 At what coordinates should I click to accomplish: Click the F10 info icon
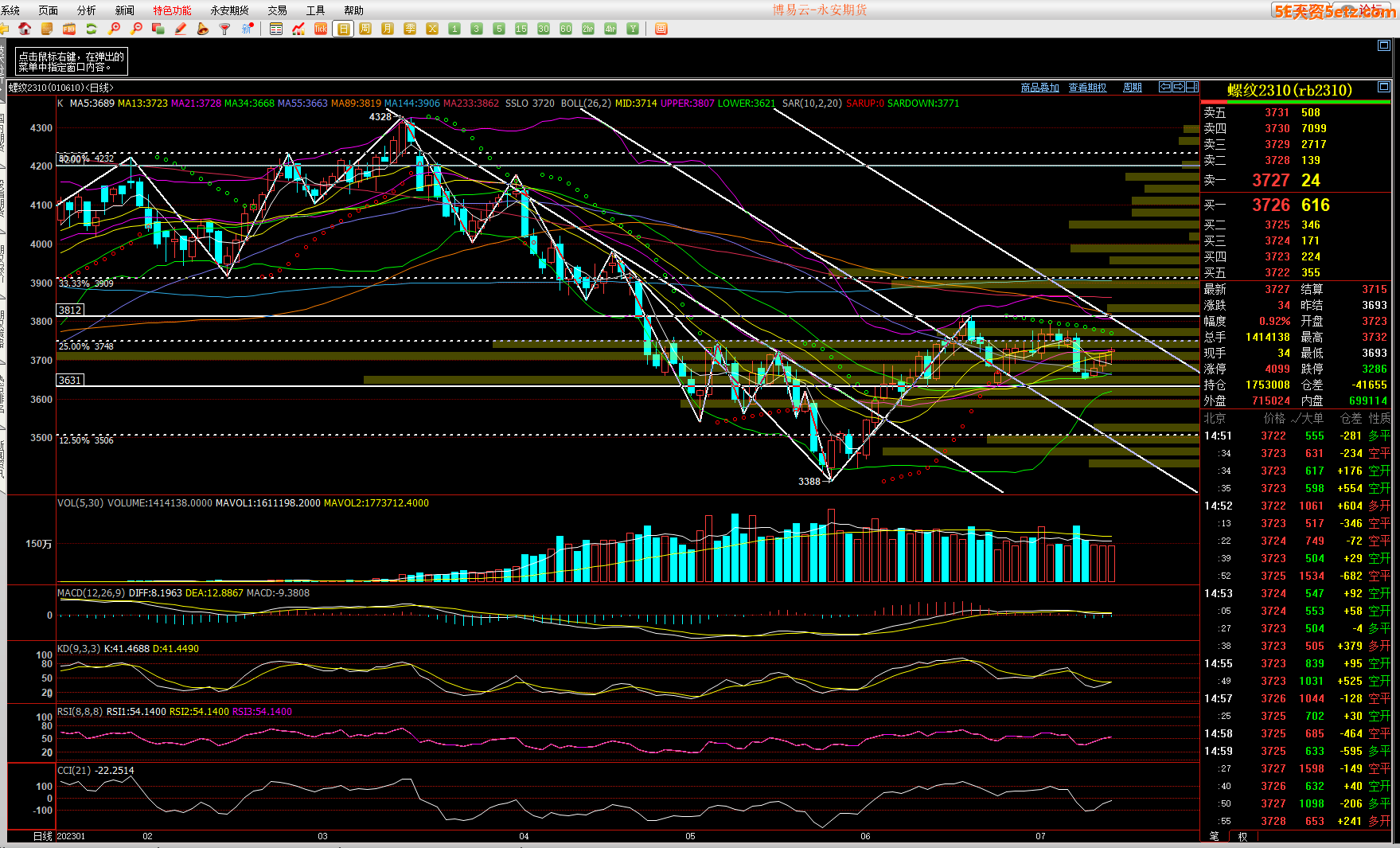pos(69,29)
